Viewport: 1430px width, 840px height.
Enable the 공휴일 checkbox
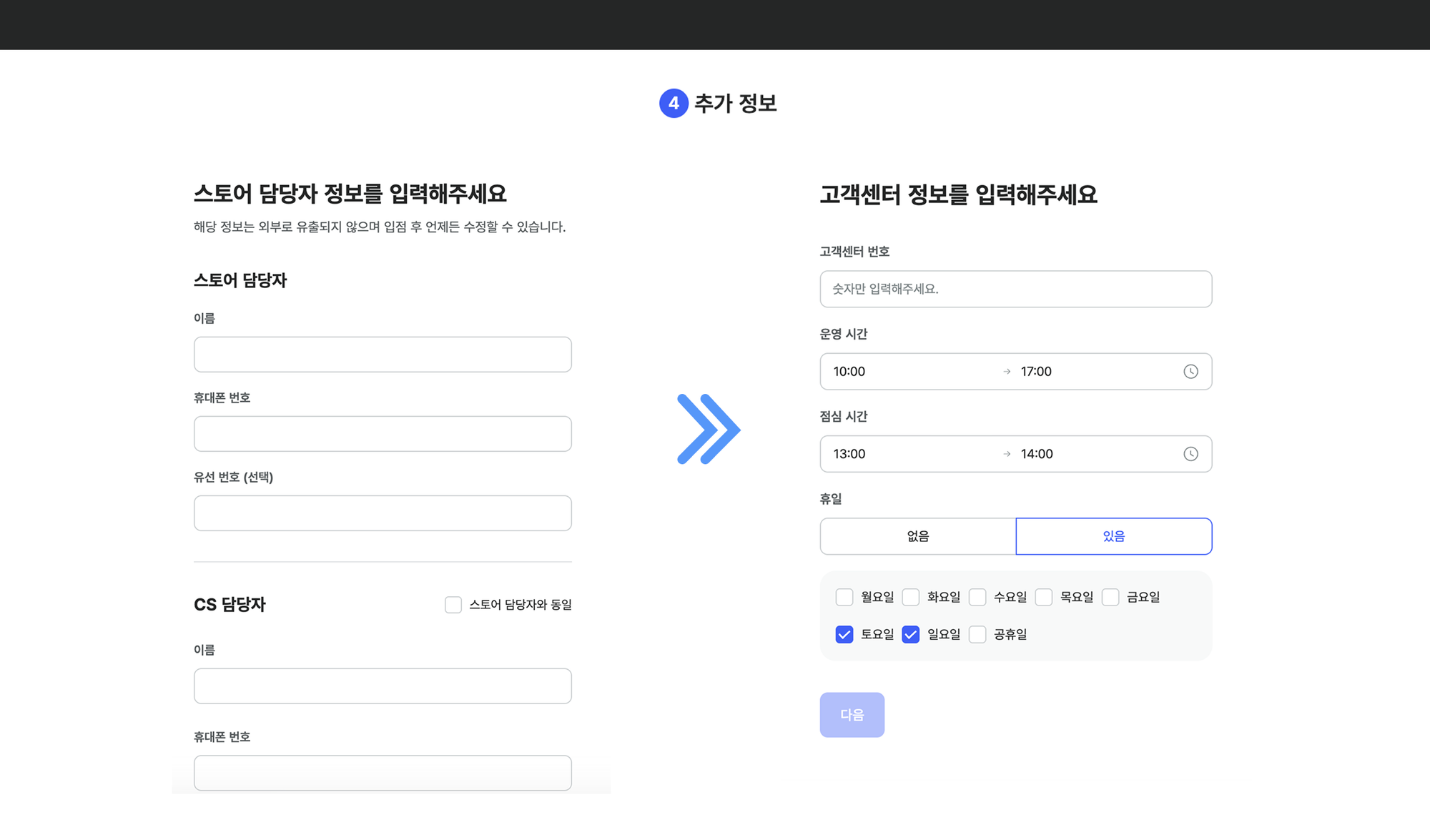click(x=977, y=633)
